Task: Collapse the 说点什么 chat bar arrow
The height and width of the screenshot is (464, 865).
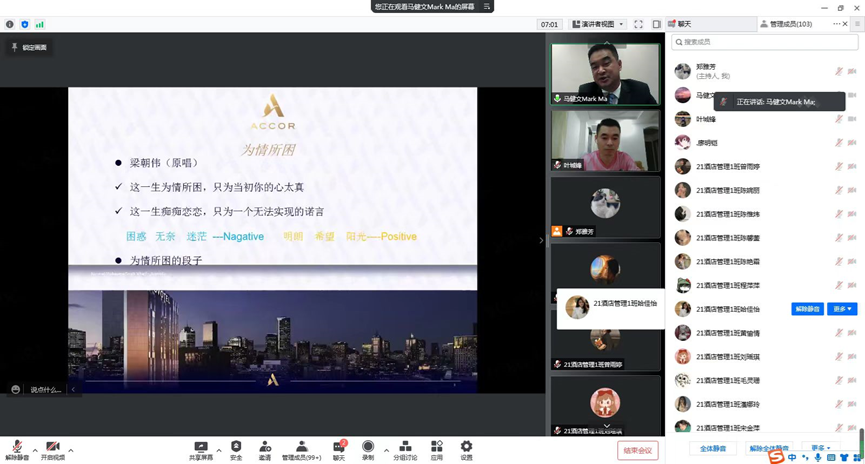Action: (x=73, y=390)
